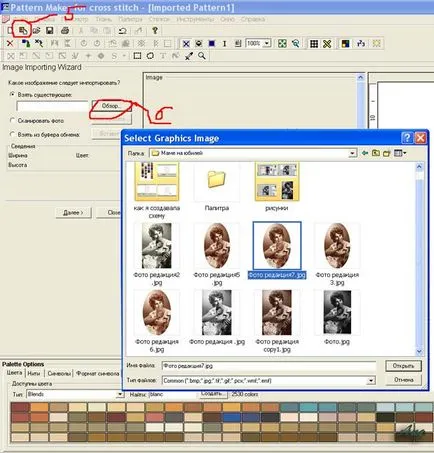Go up one folder level in dialog
The image size is (434, 453).
click(376, 153)
